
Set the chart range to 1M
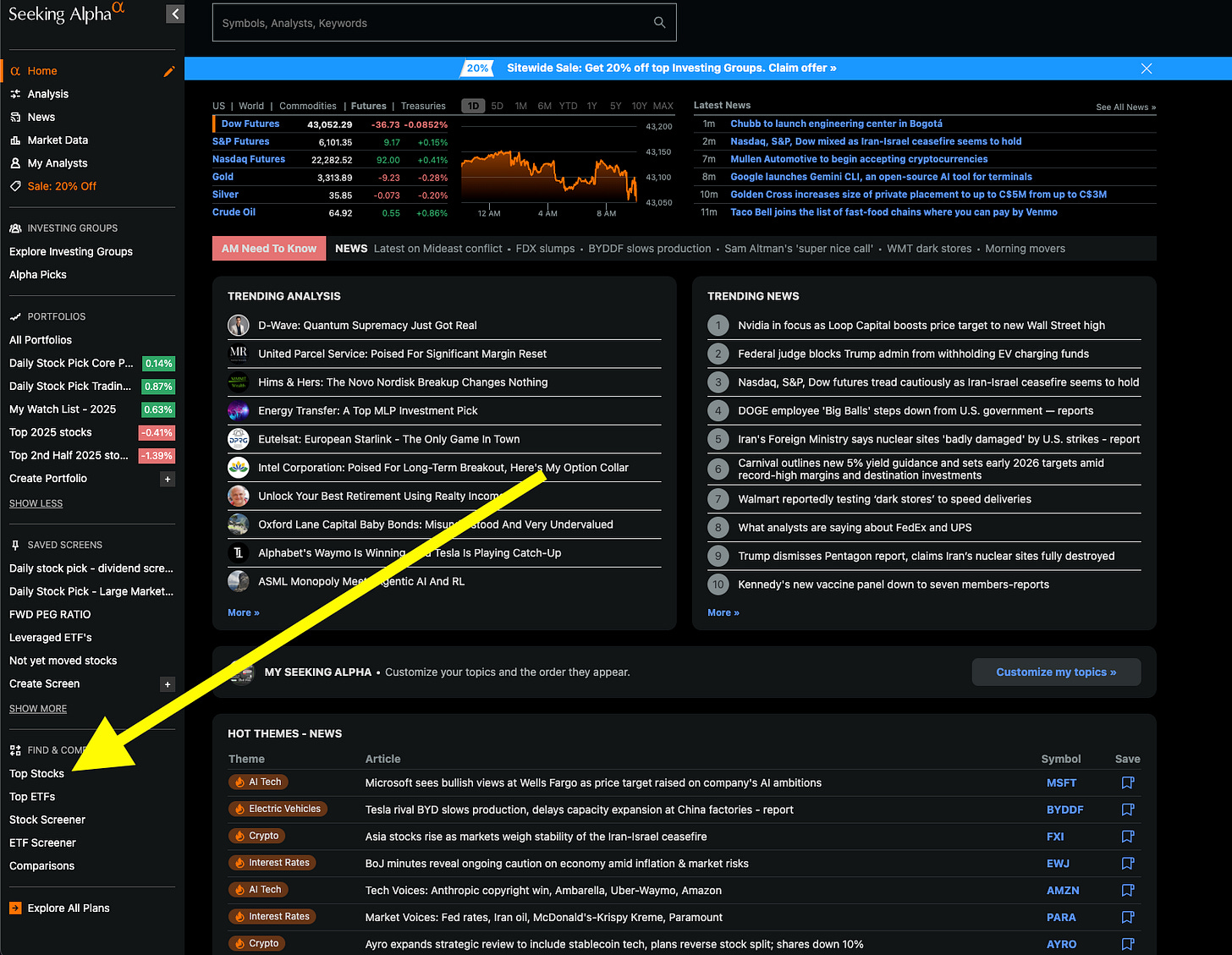pos(521,107)
